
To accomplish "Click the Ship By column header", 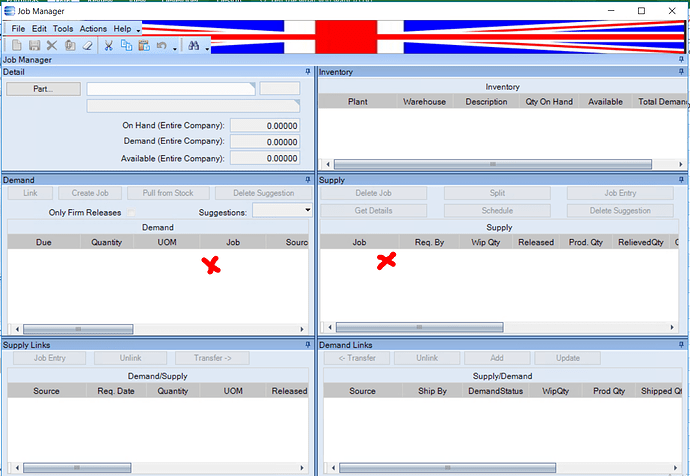I will pyautogui.click(x=432, y=391).
